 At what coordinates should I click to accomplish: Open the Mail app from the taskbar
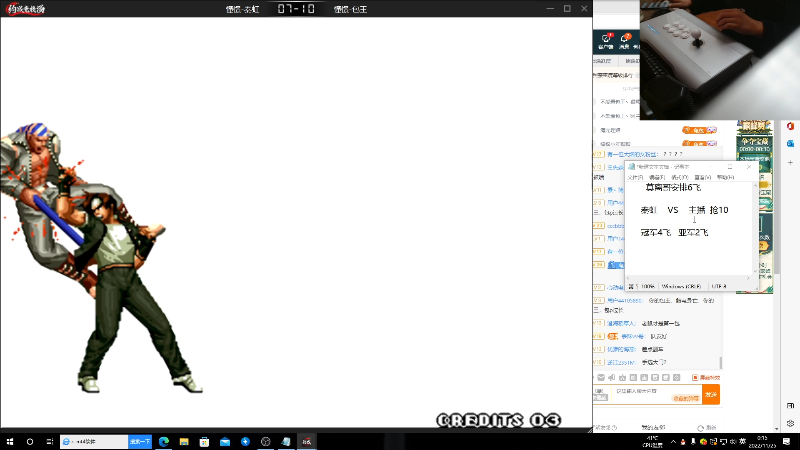(225, 442)
